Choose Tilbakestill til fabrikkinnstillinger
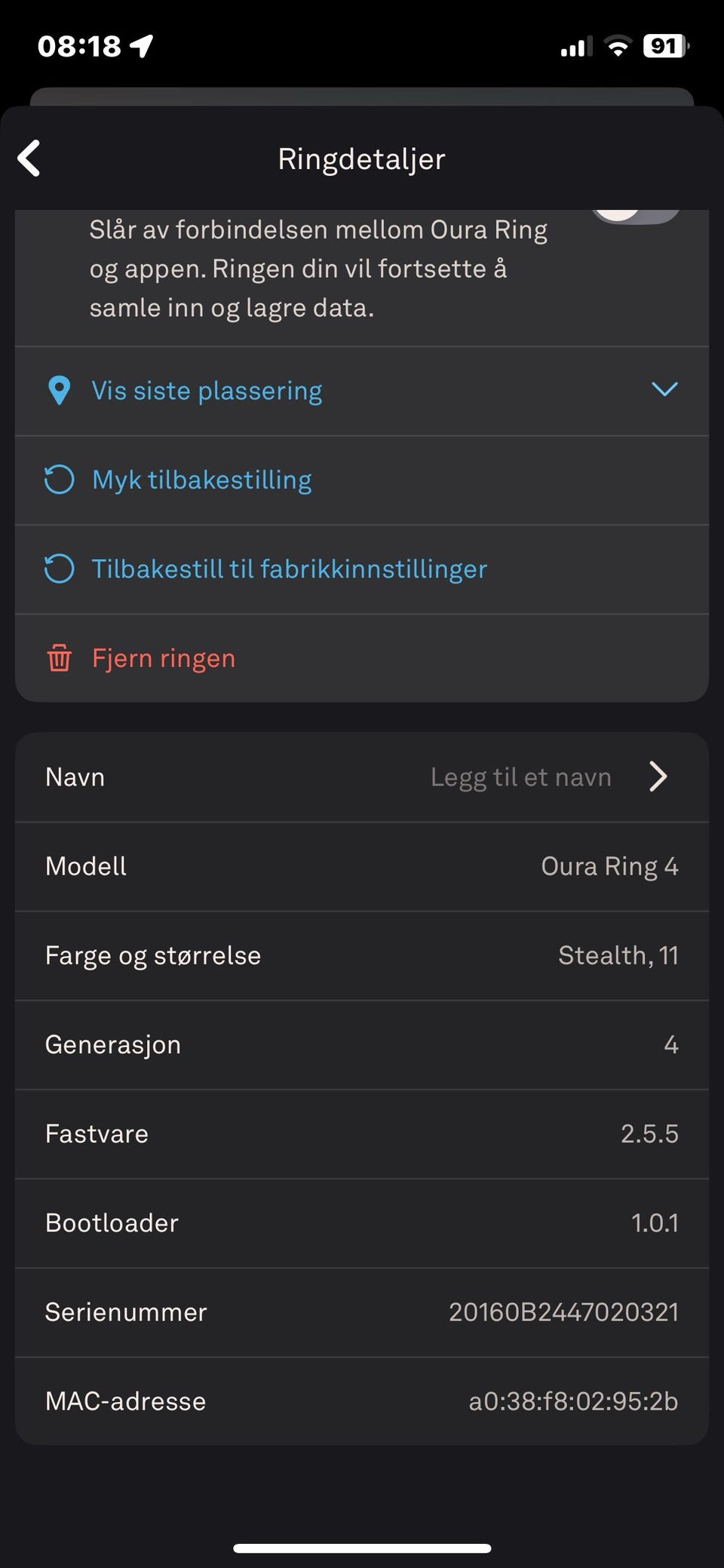 click(289, 569)
